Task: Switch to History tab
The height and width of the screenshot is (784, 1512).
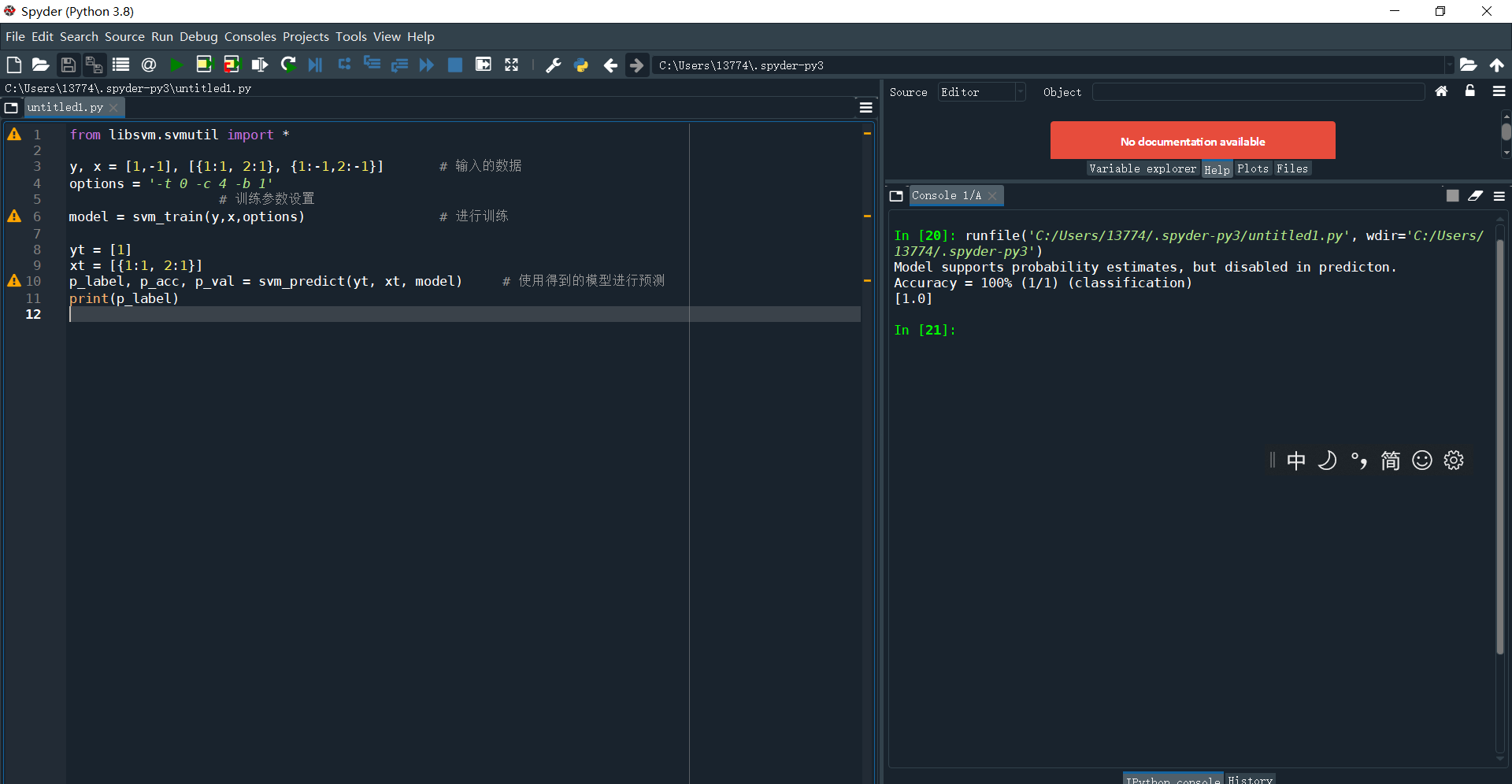Action: (x=1250, y=779)
